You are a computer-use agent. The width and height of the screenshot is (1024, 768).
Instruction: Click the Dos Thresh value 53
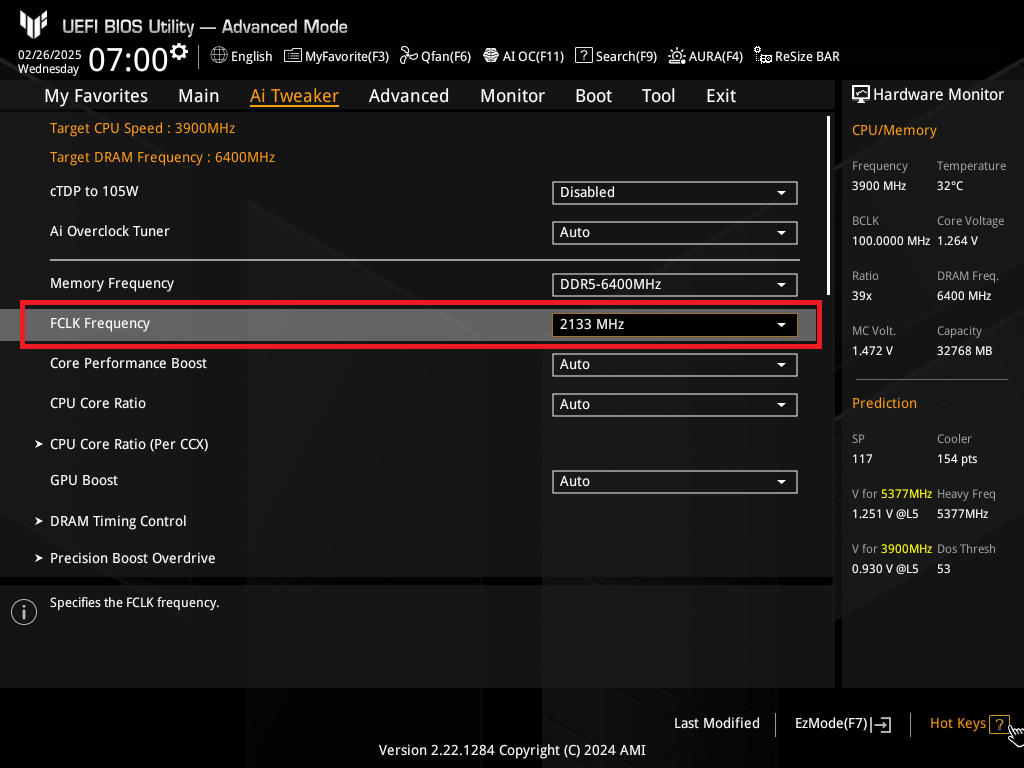944,569
